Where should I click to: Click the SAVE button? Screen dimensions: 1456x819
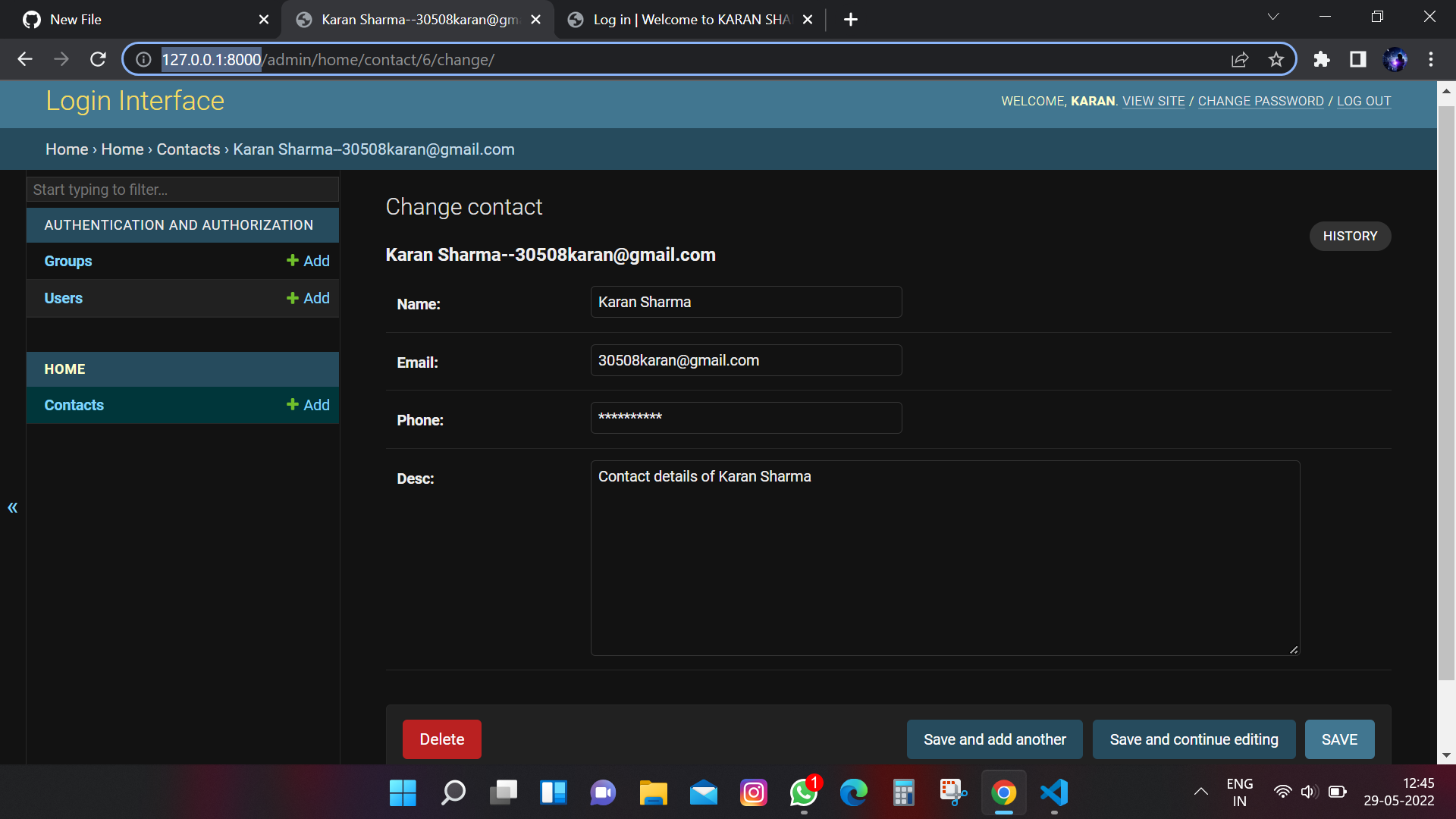tap(1339, 739)
